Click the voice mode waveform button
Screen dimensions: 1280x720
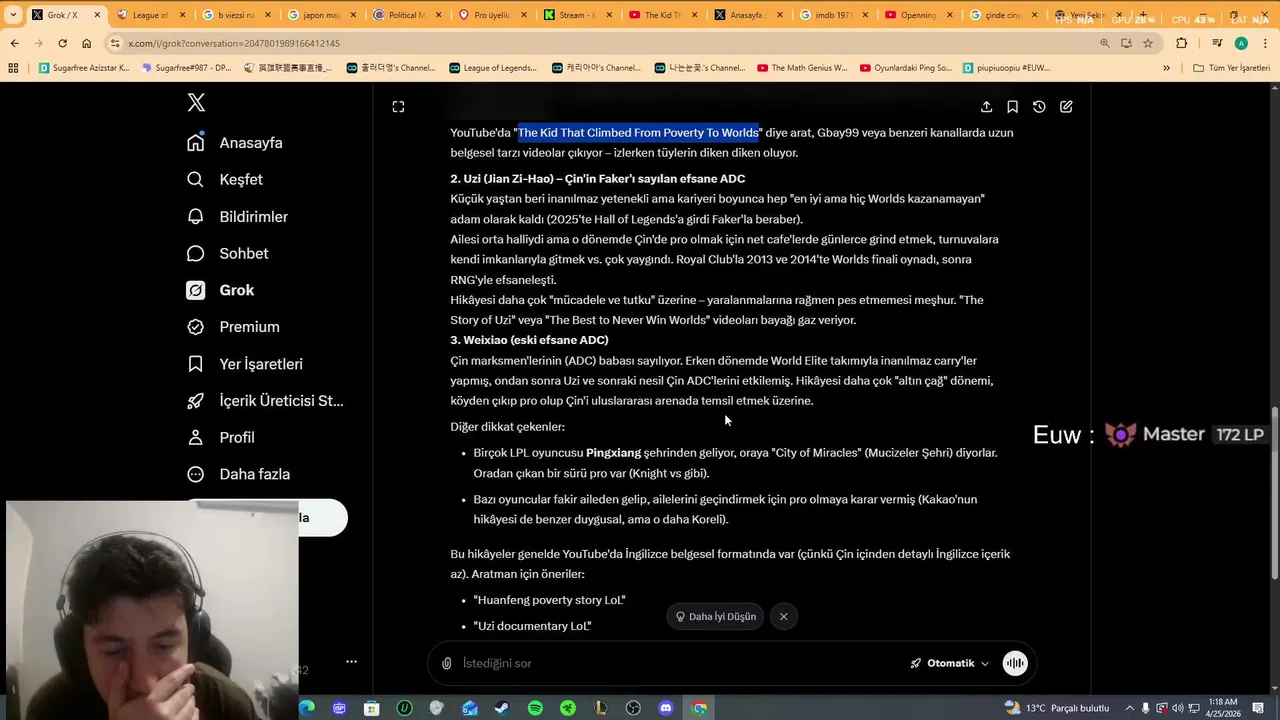point(1015,663)
